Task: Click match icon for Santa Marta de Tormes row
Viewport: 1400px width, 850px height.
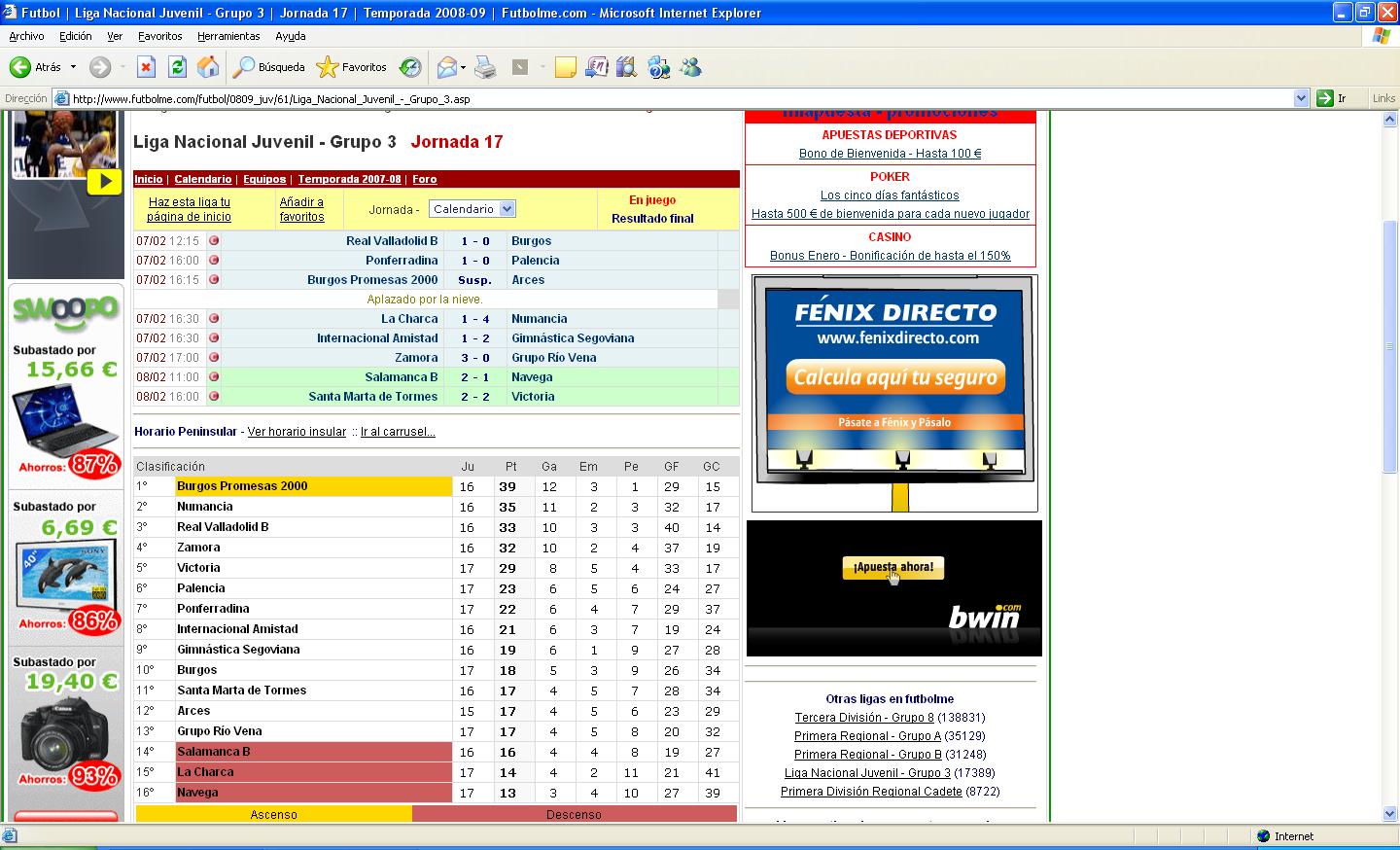Action: point(214,396)
